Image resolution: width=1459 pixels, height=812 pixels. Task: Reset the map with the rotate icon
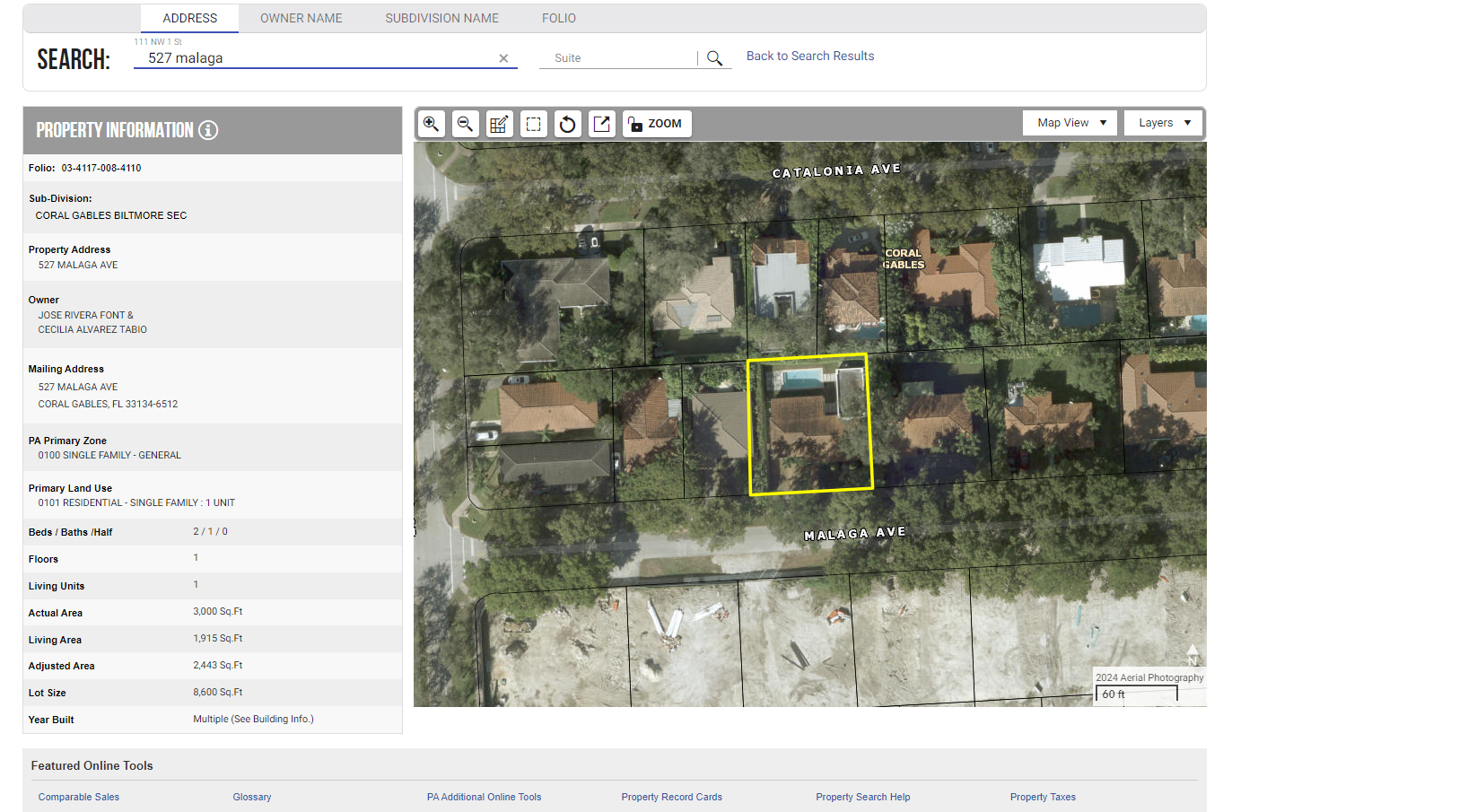click(567, 124)
